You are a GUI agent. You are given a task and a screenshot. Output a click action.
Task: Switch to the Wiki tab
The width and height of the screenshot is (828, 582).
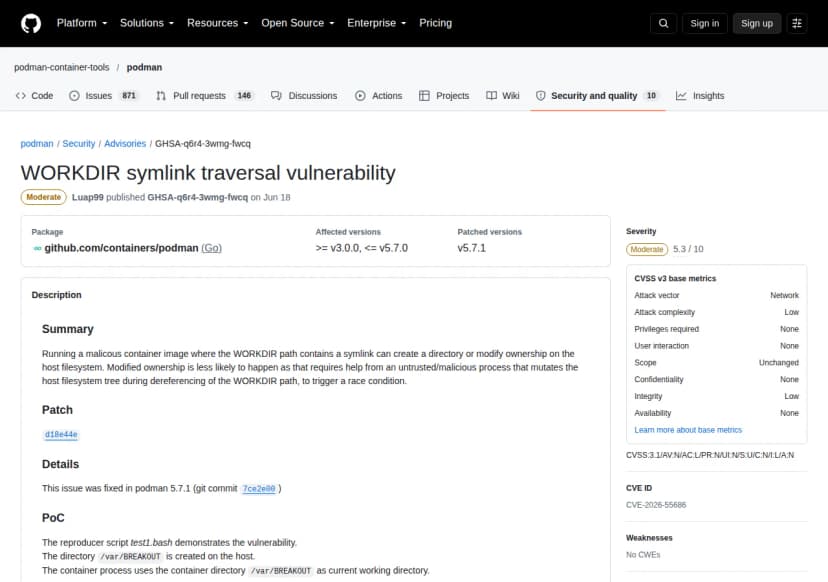click(503, 96)
